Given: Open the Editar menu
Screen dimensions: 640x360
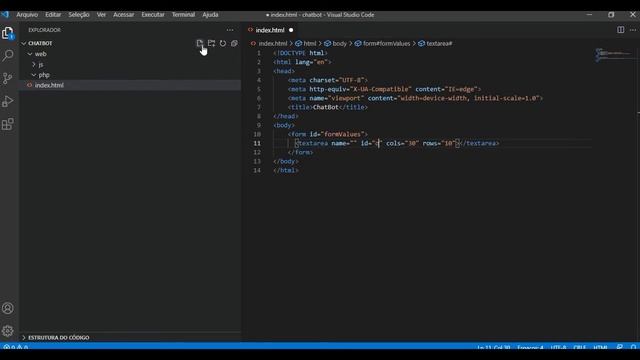Looking at the screenshot, I should pos(53,15).
